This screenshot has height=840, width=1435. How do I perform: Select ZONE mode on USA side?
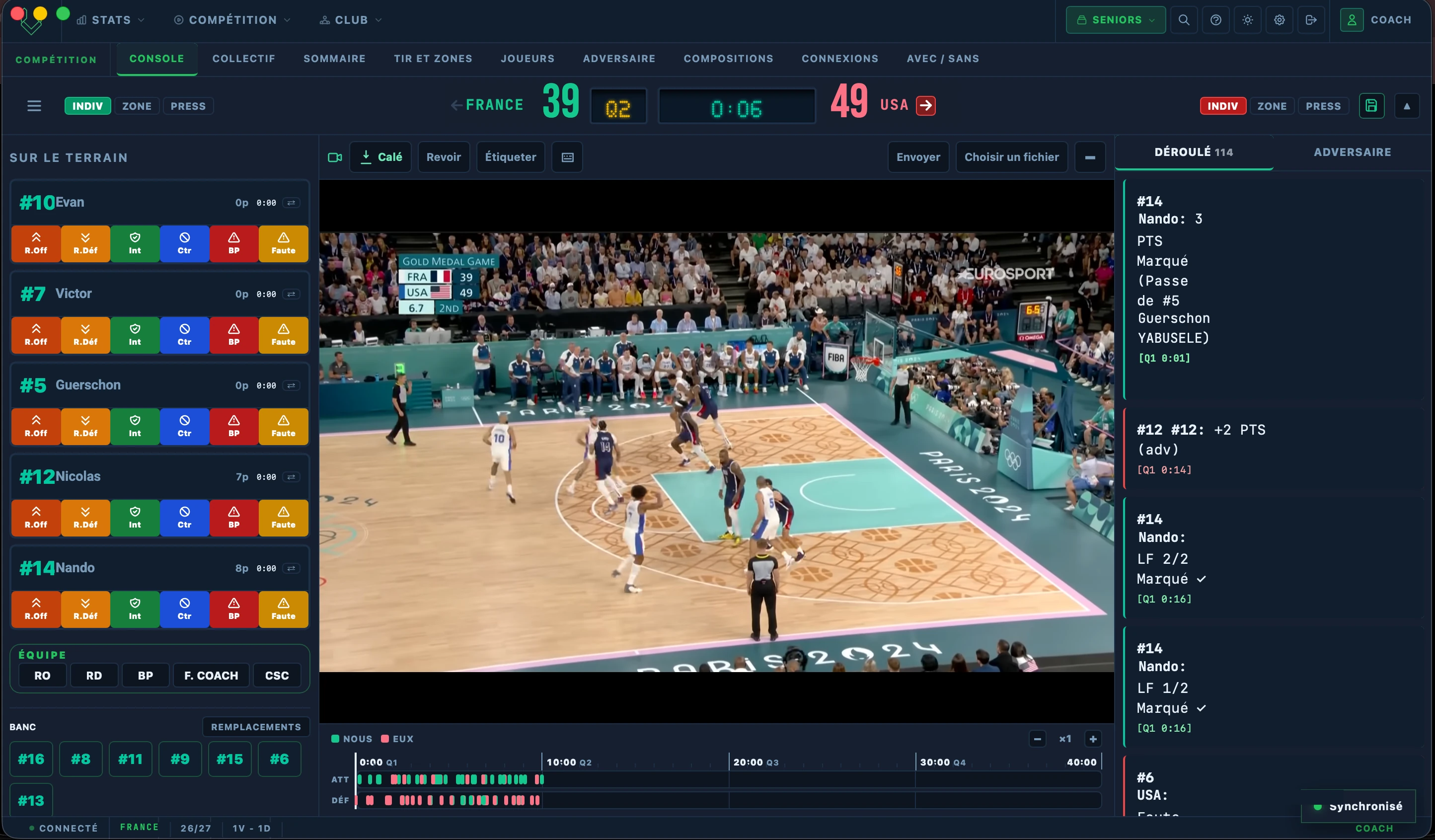coord(1272,106)
